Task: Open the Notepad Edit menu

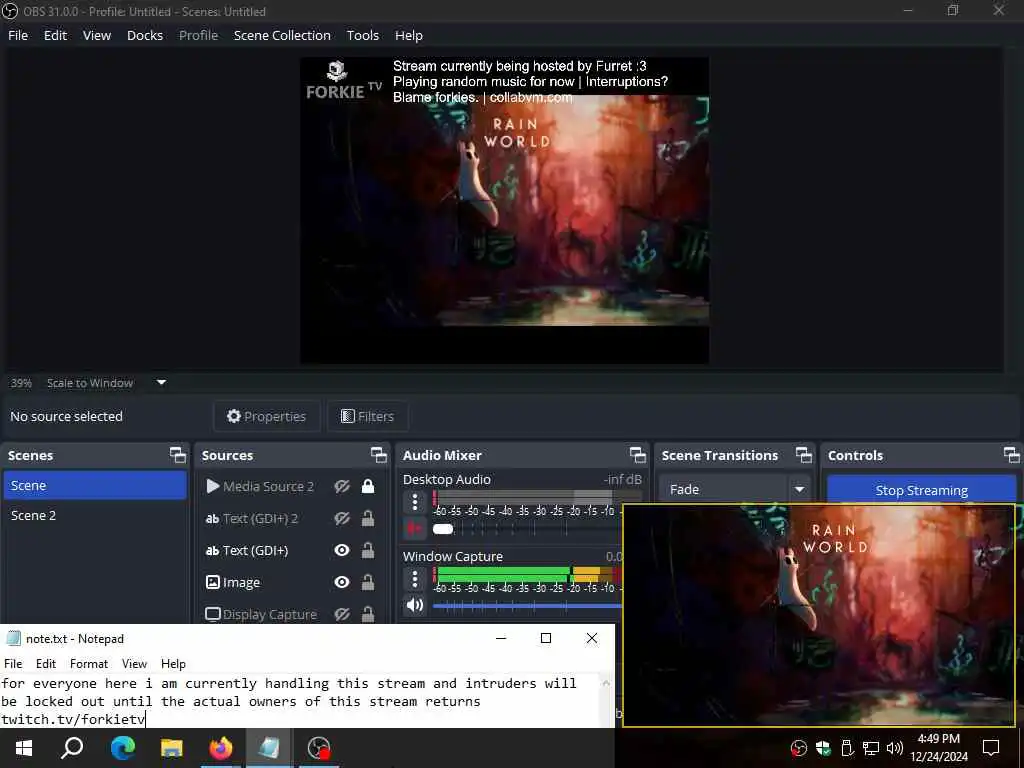Action: click(46, 664)
